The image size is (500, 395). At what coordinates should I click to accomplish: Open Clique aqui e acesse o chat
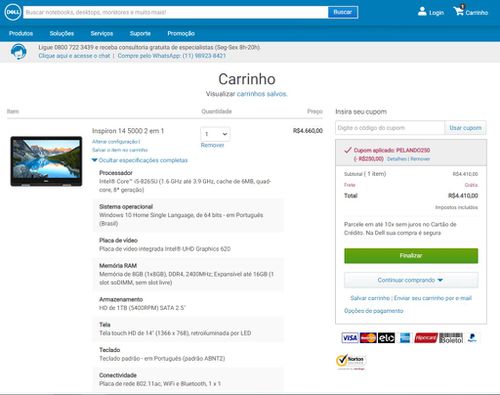74,56
